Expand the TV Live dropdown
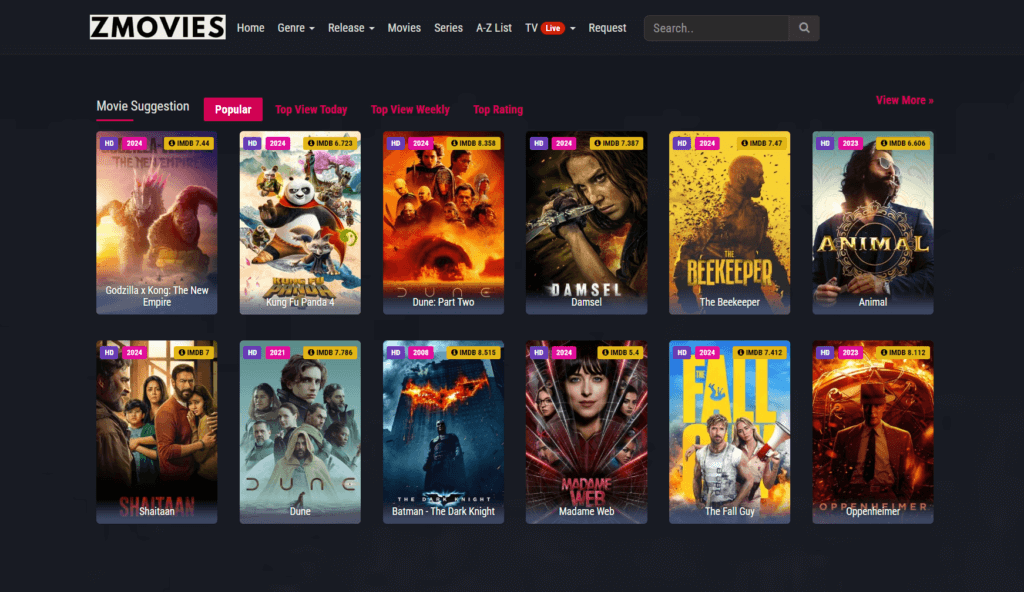This screenshot has height=592, width=1024. (573, 28)
